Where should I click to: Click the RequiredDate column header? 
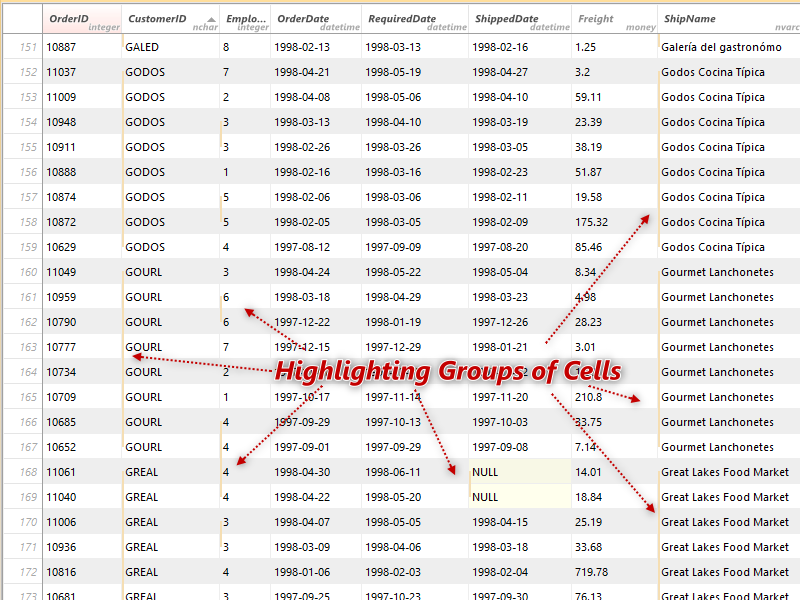coord(415,19)
